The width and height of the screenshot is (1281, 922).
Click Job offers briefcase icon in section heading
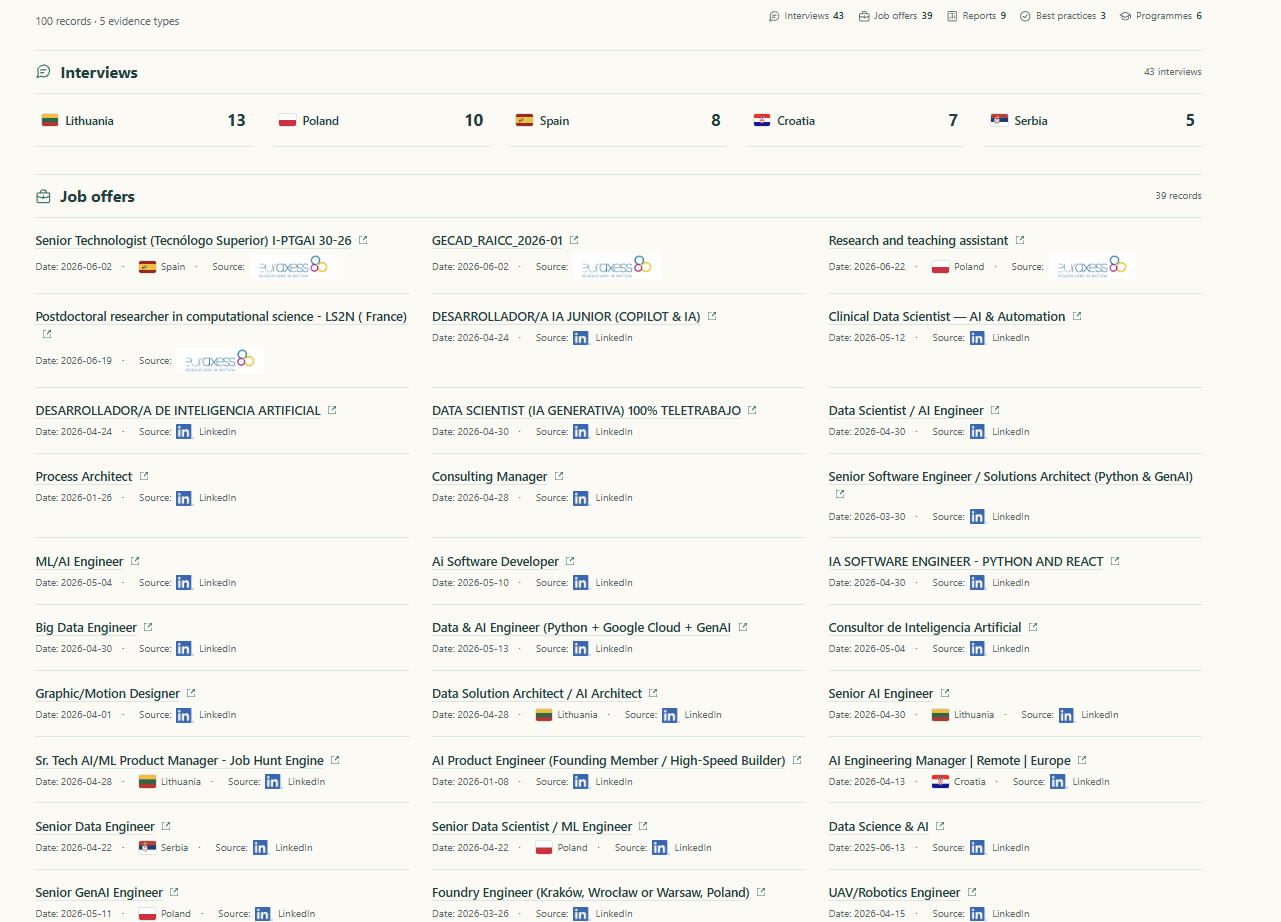coord(43,197)
